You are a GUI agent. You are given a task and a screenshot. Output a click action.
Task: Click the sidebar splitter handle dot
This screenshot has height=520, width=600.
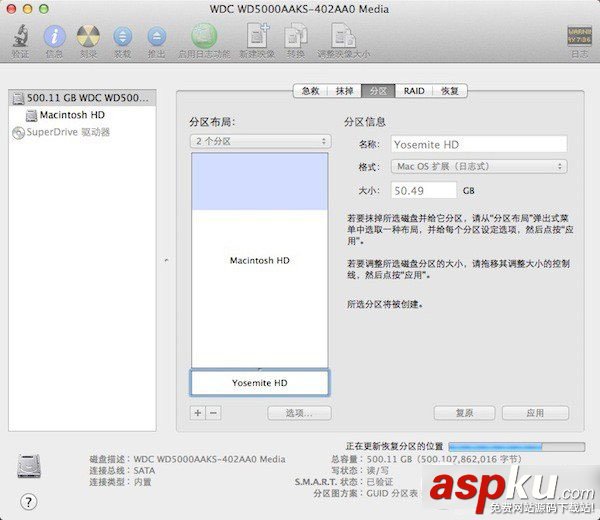tap(166, 260)
